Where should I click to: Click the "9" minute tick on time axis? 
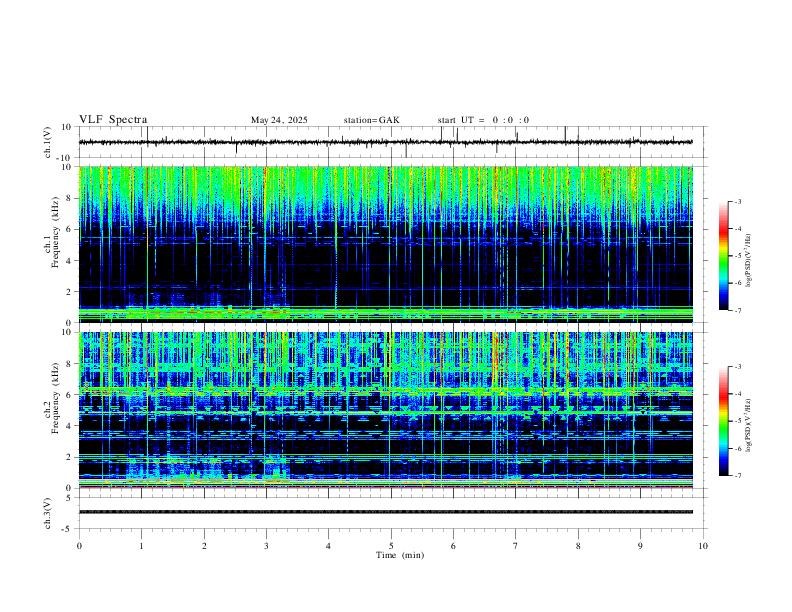pyautogui.click(x=640, y=546)
